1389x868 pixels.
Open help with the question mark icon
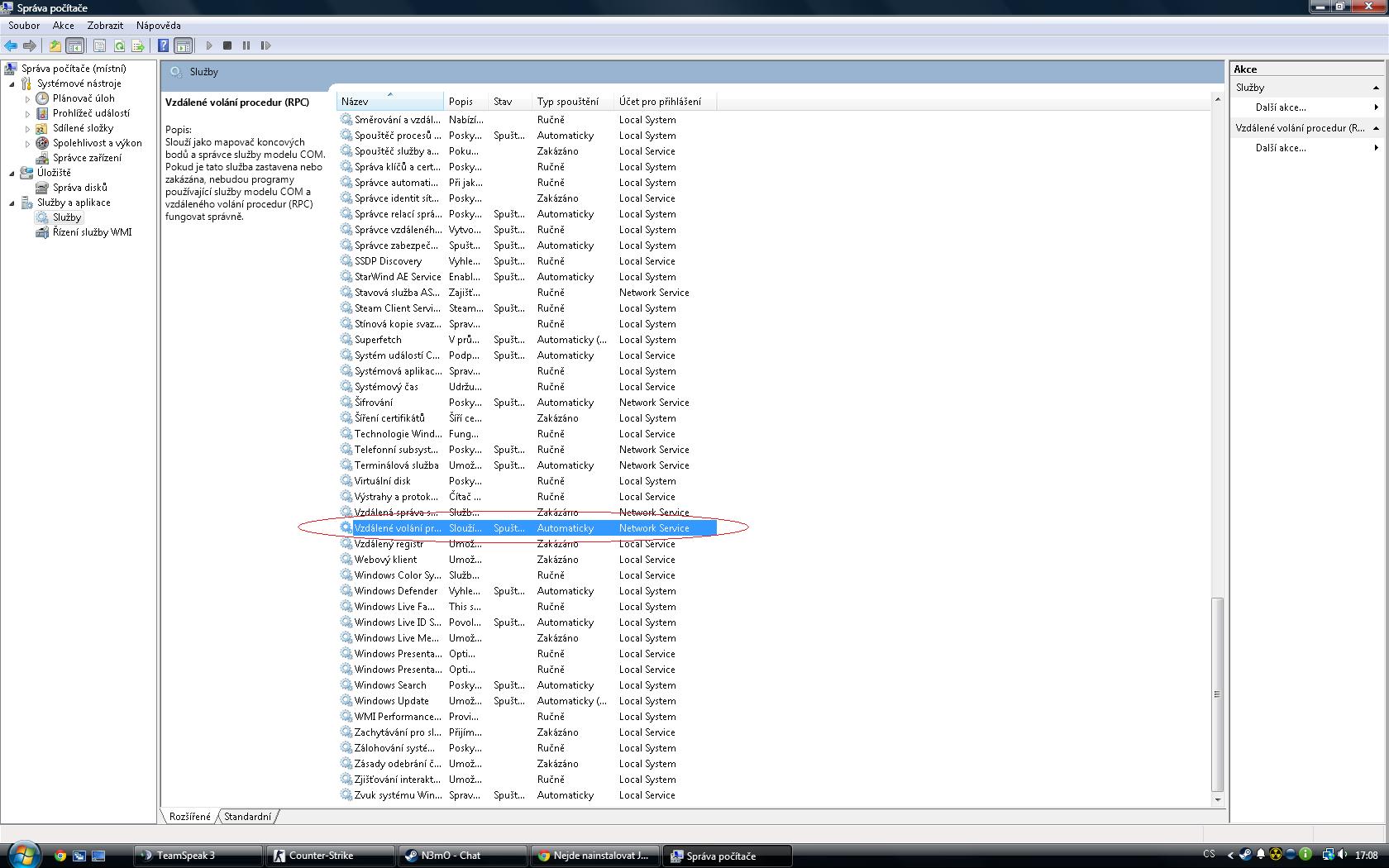click(164, 45)
